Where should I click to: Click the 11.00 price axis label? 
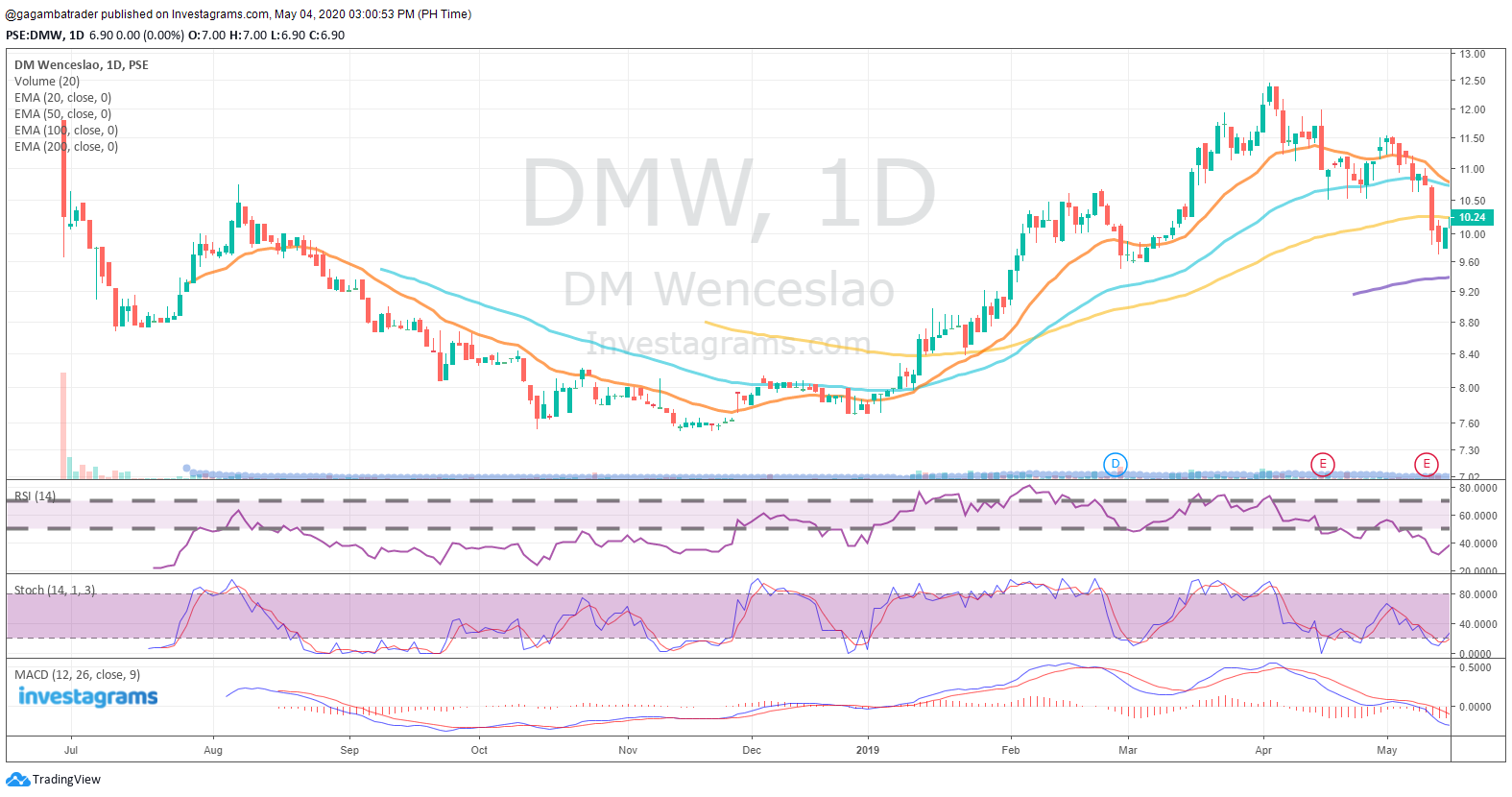tap(1472, 169)
